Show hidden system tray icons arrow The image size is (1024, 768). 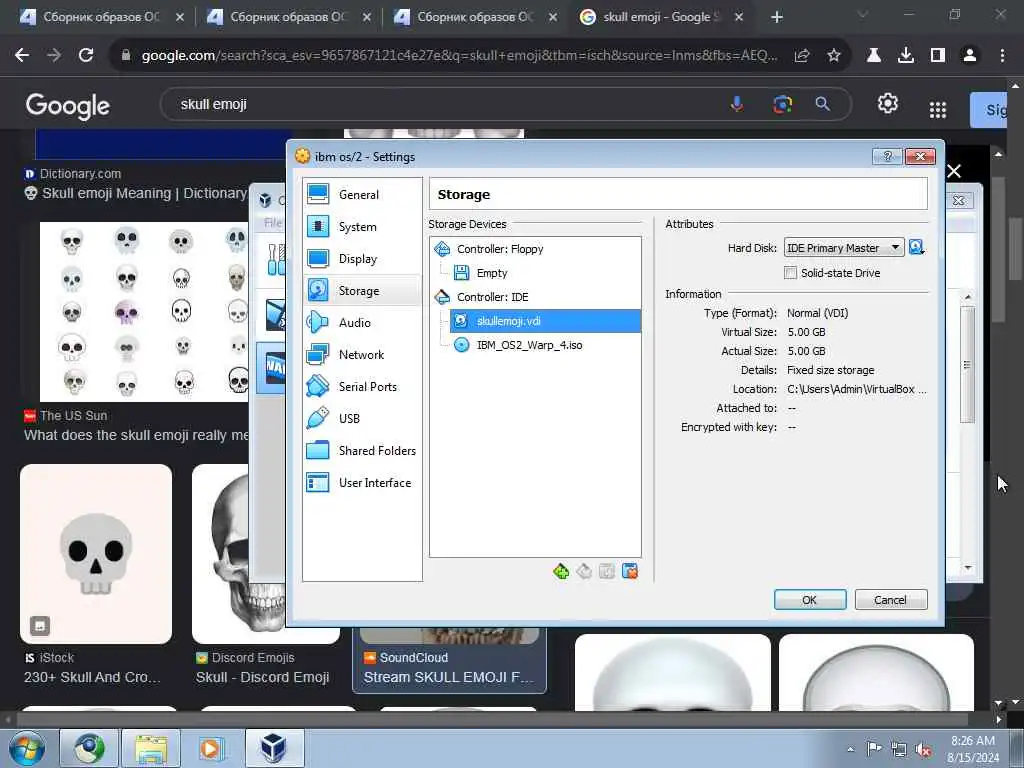[x=850, y=750]
